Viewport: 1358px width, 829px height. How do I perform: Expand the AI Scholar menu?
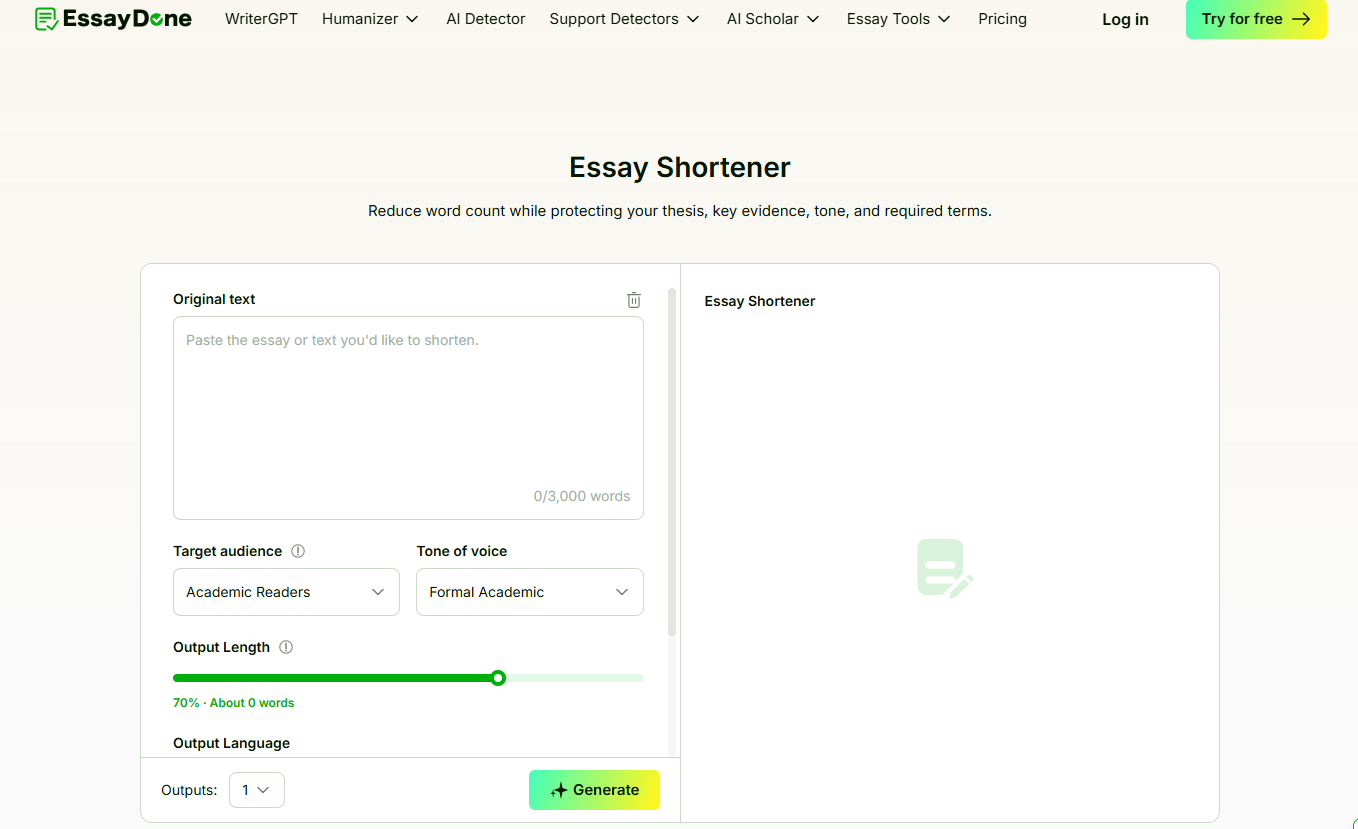point(773,19)
